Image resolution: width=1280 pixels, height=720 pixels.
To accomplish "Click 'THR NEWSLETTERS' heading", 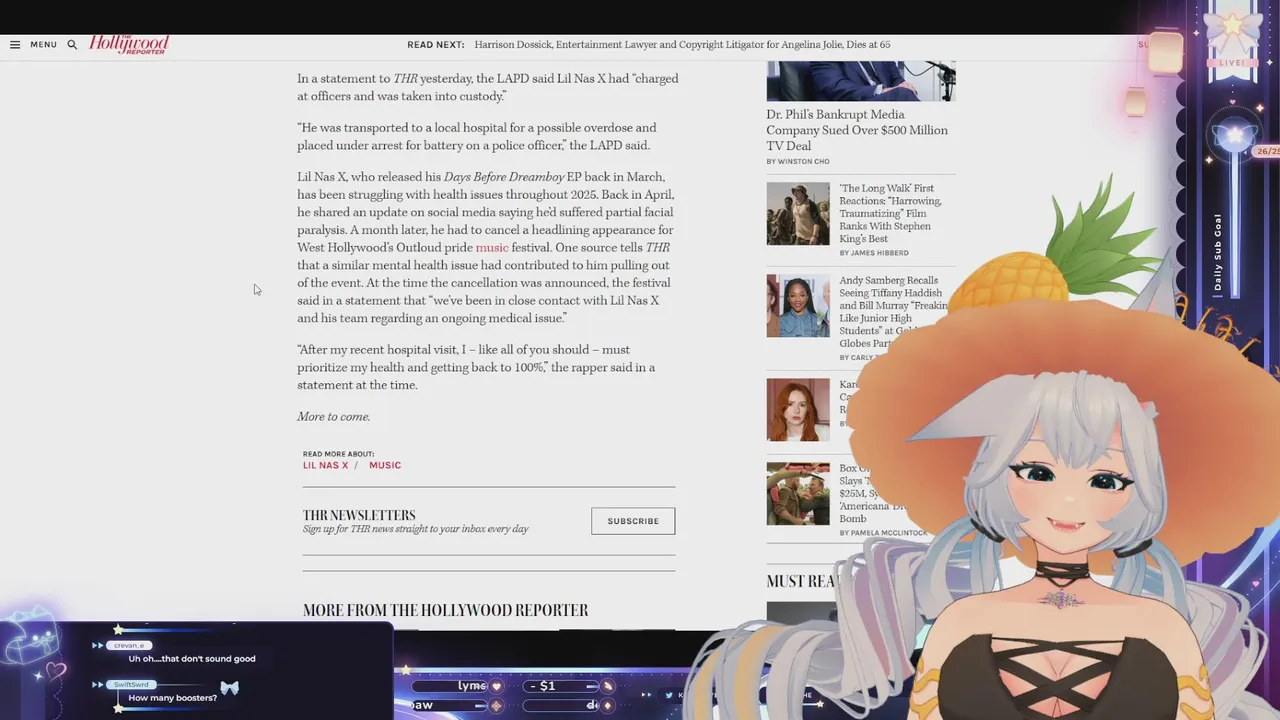I will pos(359,515).
